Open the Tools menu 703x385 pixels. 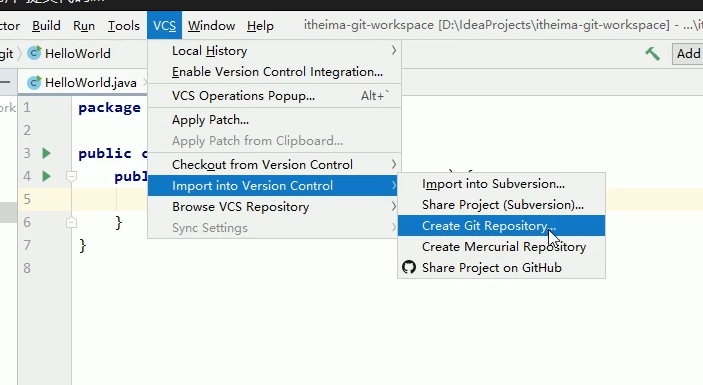click(124, 26)
